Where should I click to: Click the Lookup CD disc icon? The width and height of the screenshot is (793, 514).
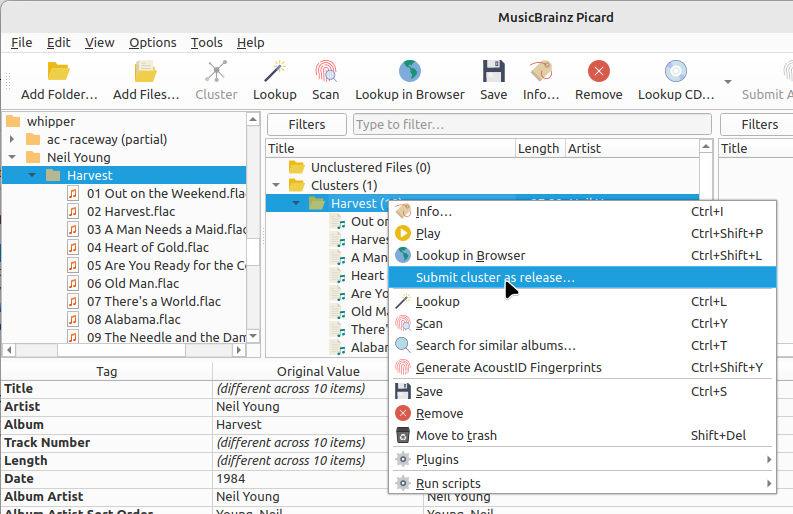coord(676,72)
